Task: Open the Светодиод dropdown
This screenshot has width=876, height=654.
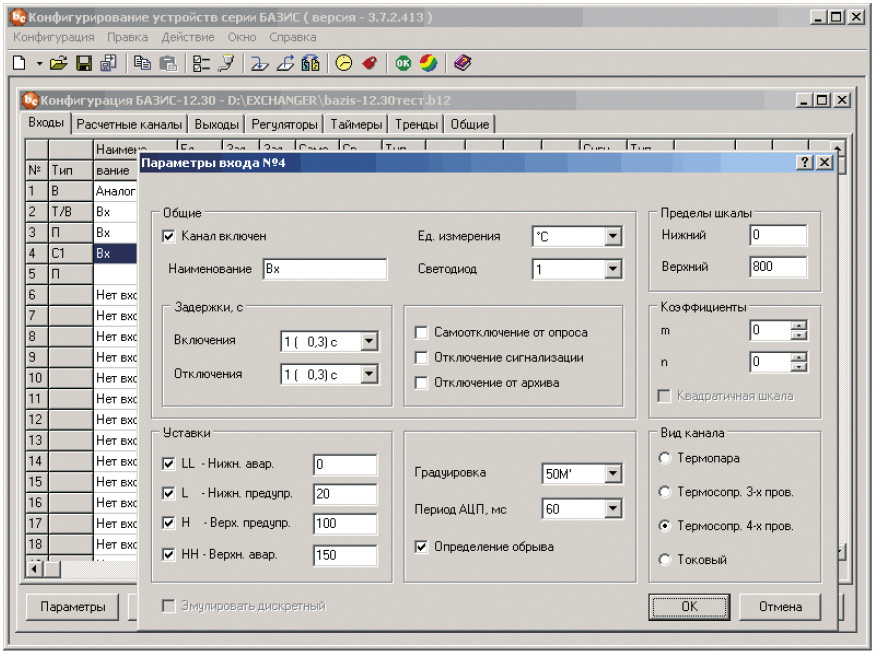Action: [x=613, y=270]
